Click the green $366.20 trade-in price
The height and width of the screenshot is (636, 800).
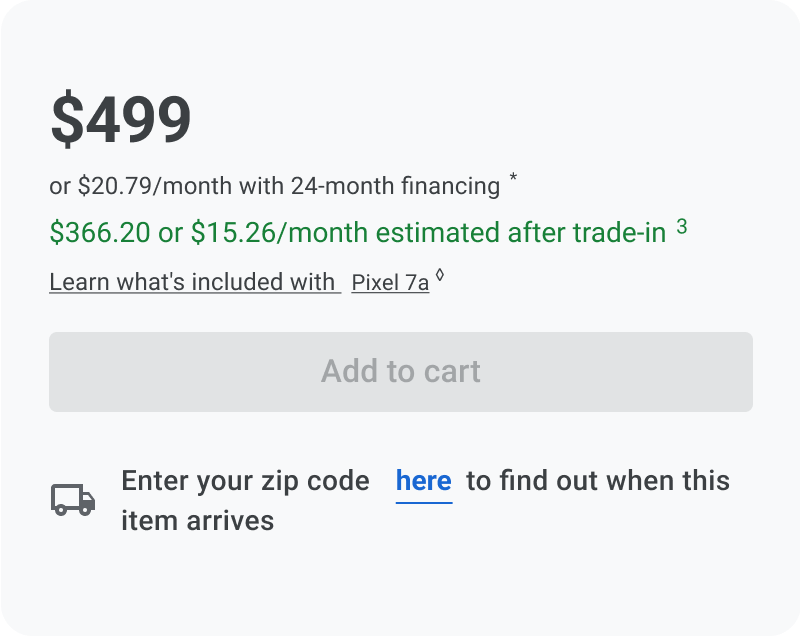[100, 233]
